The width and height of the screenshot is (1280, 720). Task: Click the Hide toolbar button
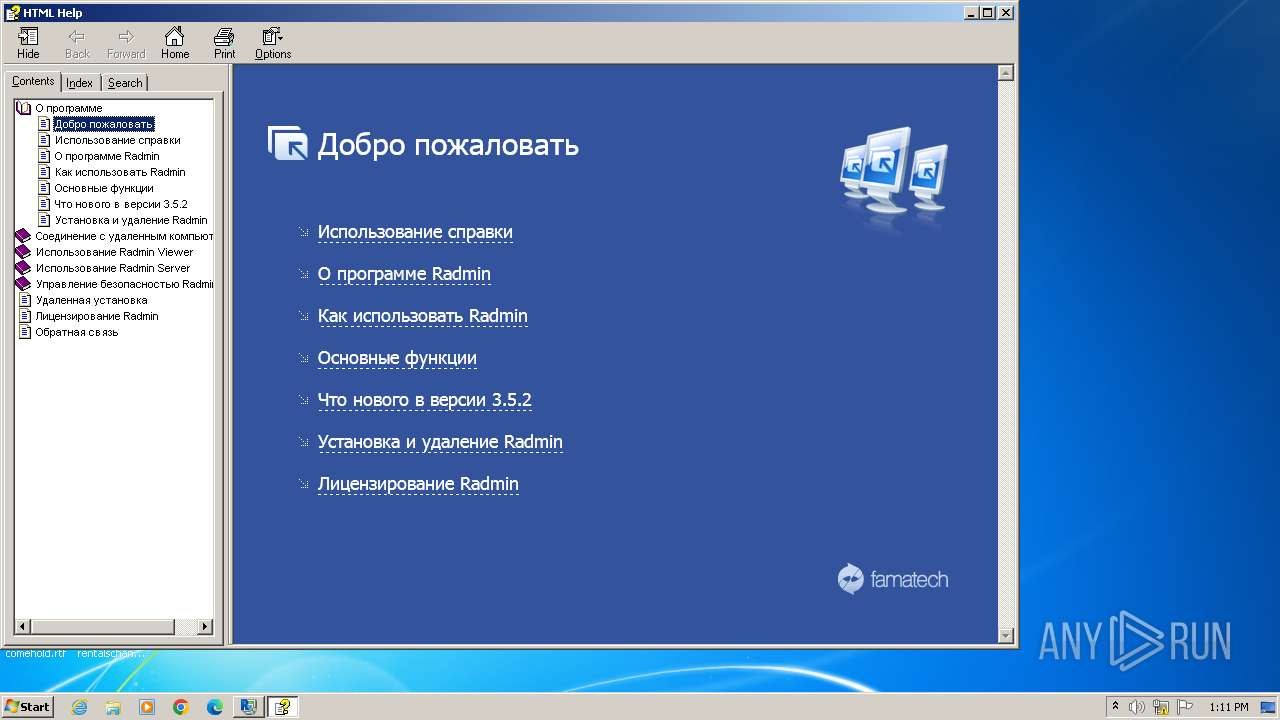click(x=28, y=43)
